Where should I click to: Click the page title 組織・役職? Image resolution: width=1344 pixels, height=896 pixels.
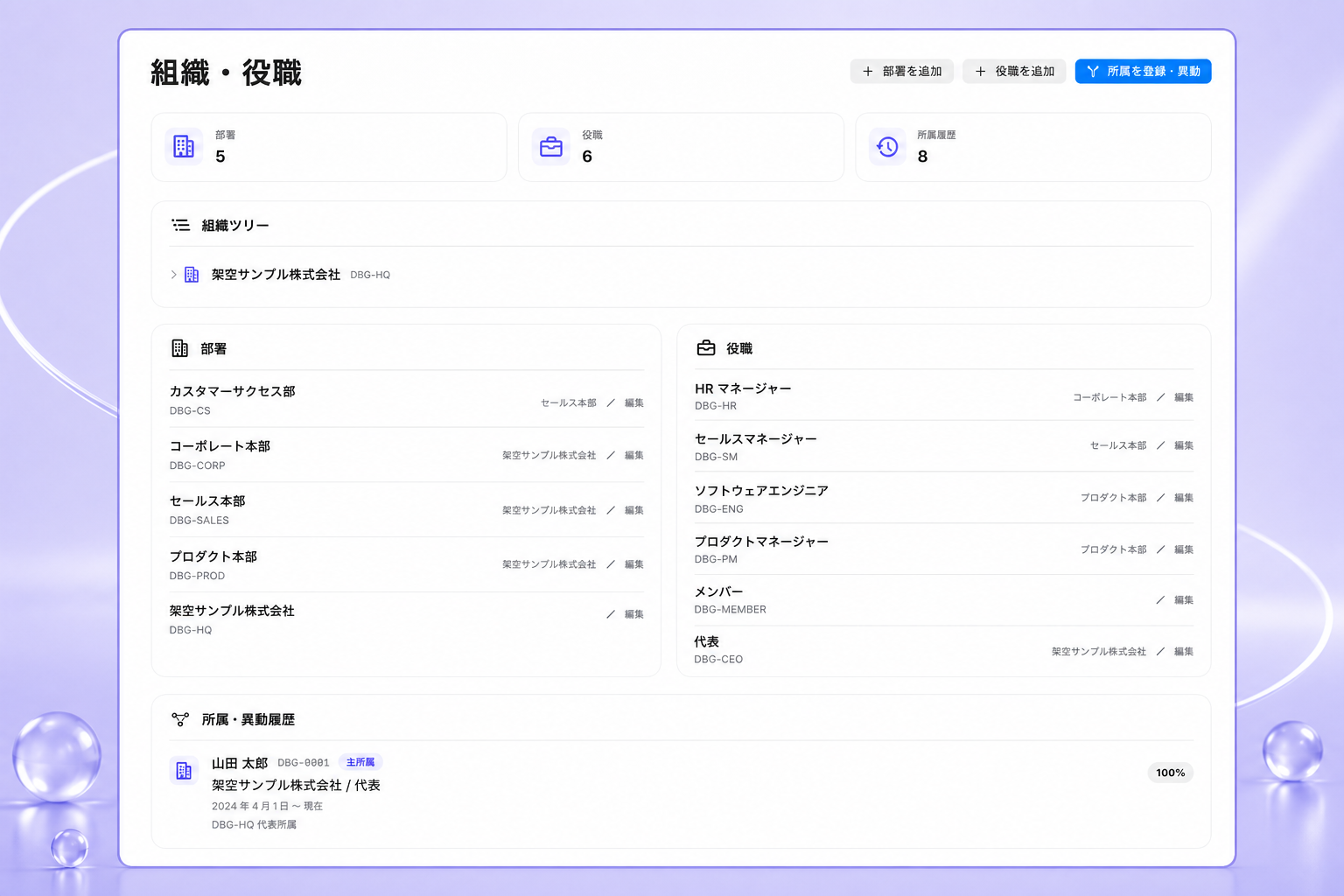[226, 73]
